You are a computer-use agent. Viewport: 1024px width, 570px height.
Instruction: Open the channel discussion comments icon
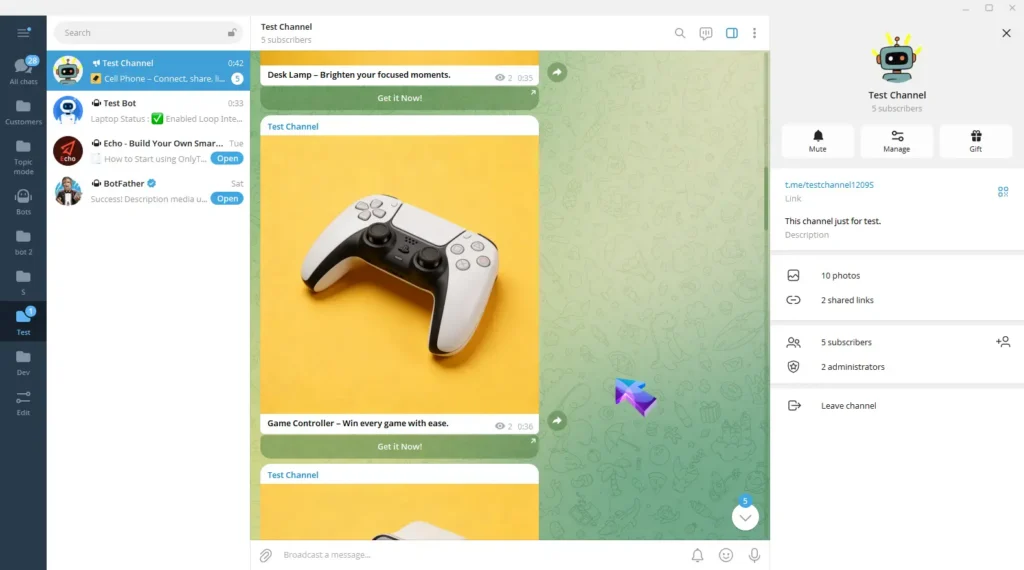coord(706,33)
